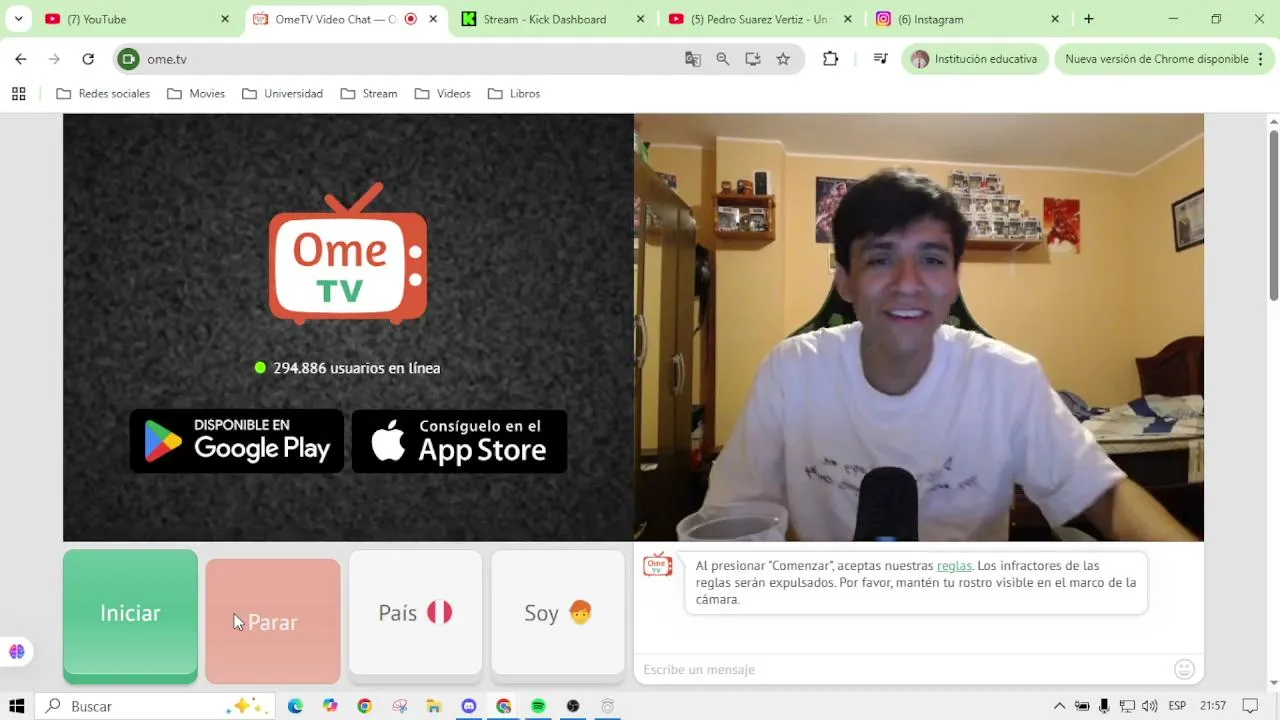Click the ESP language indicator

point(1177,706)
